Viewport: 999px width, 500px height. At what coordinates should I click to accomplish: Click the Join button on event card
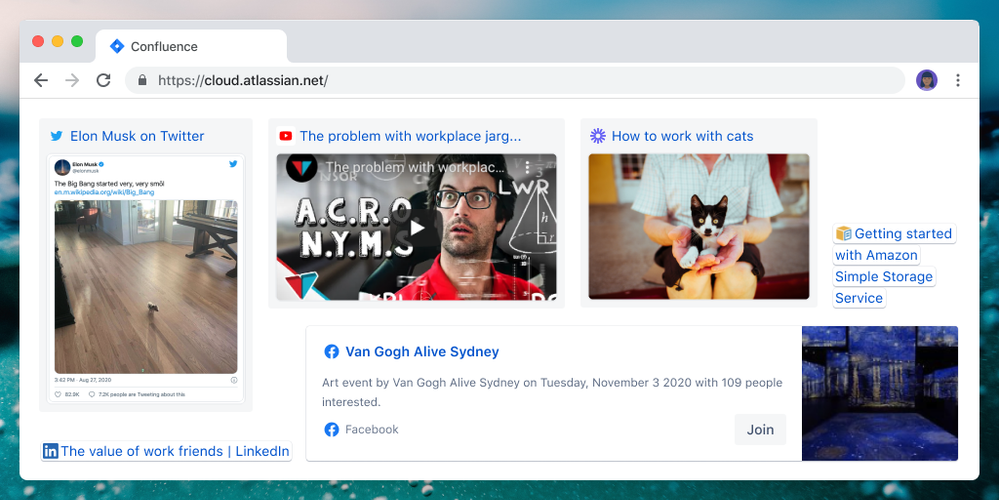[x=760, y=429]
